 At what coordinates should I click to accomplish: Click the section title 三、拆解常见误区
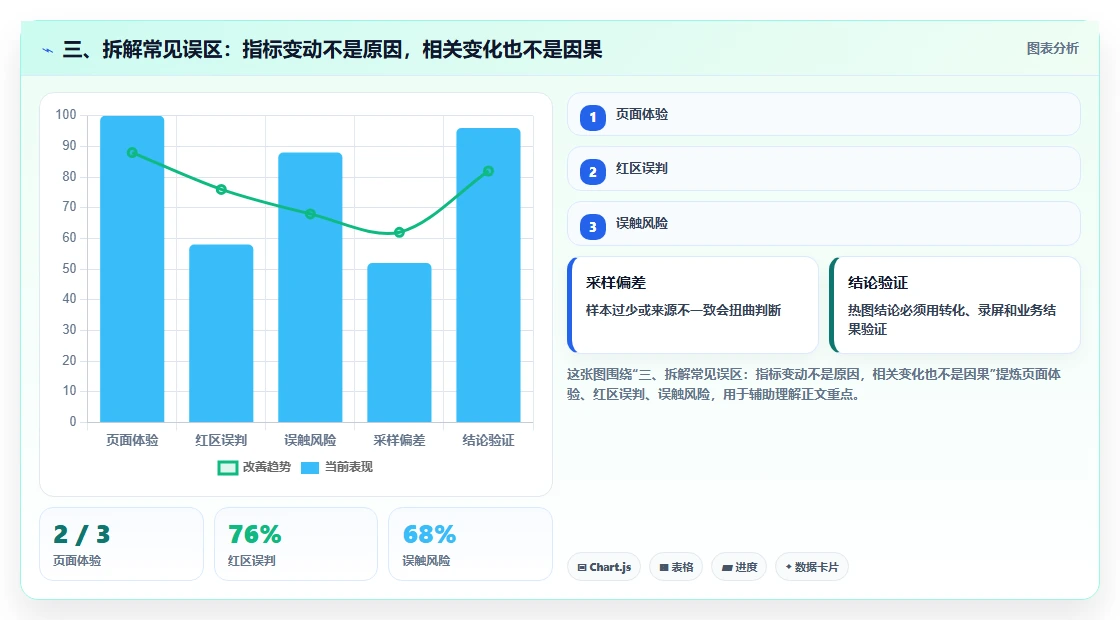click(332, 49)
